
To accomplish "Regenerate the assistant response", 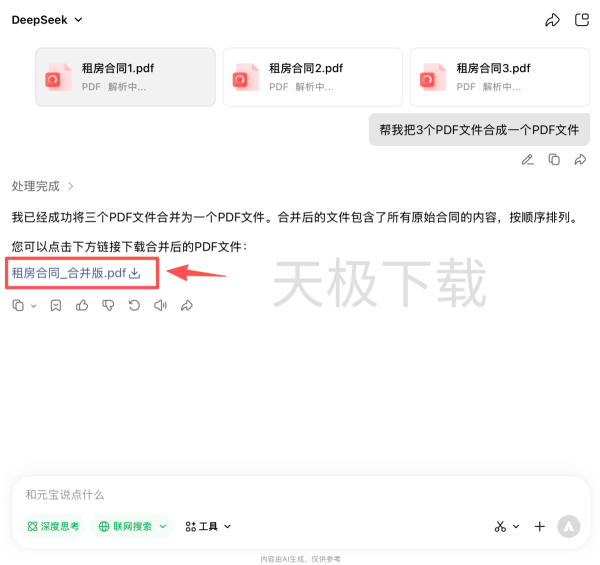I will point(134,305).
